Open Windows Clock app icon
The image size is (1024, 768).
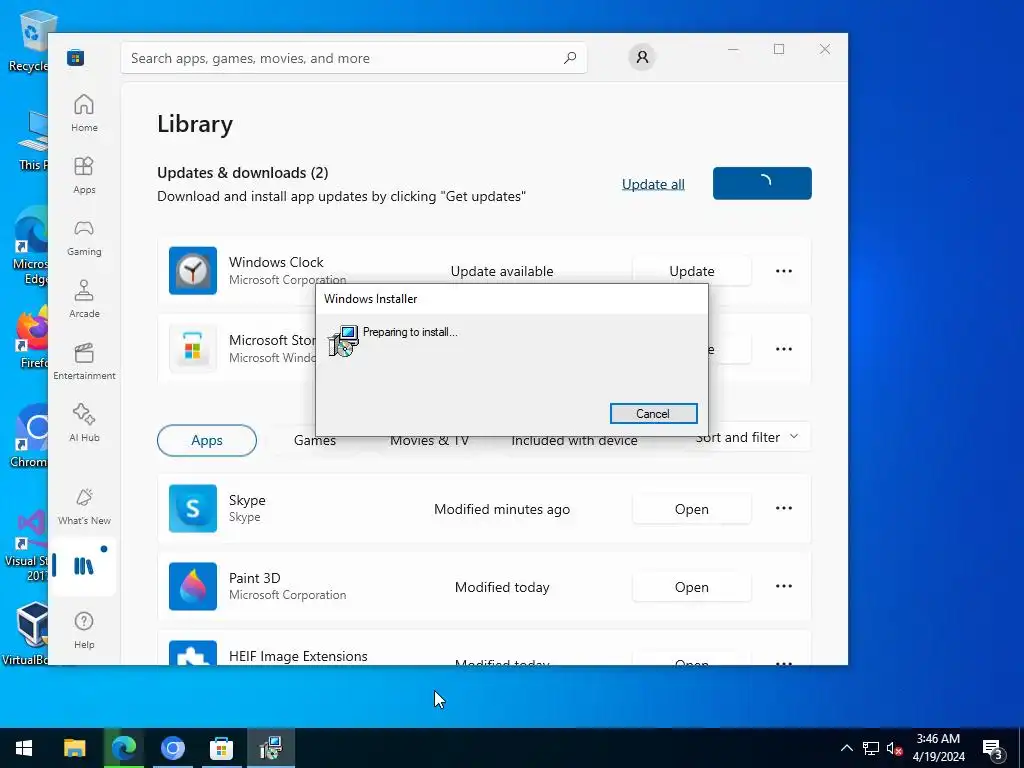[193, 270]
